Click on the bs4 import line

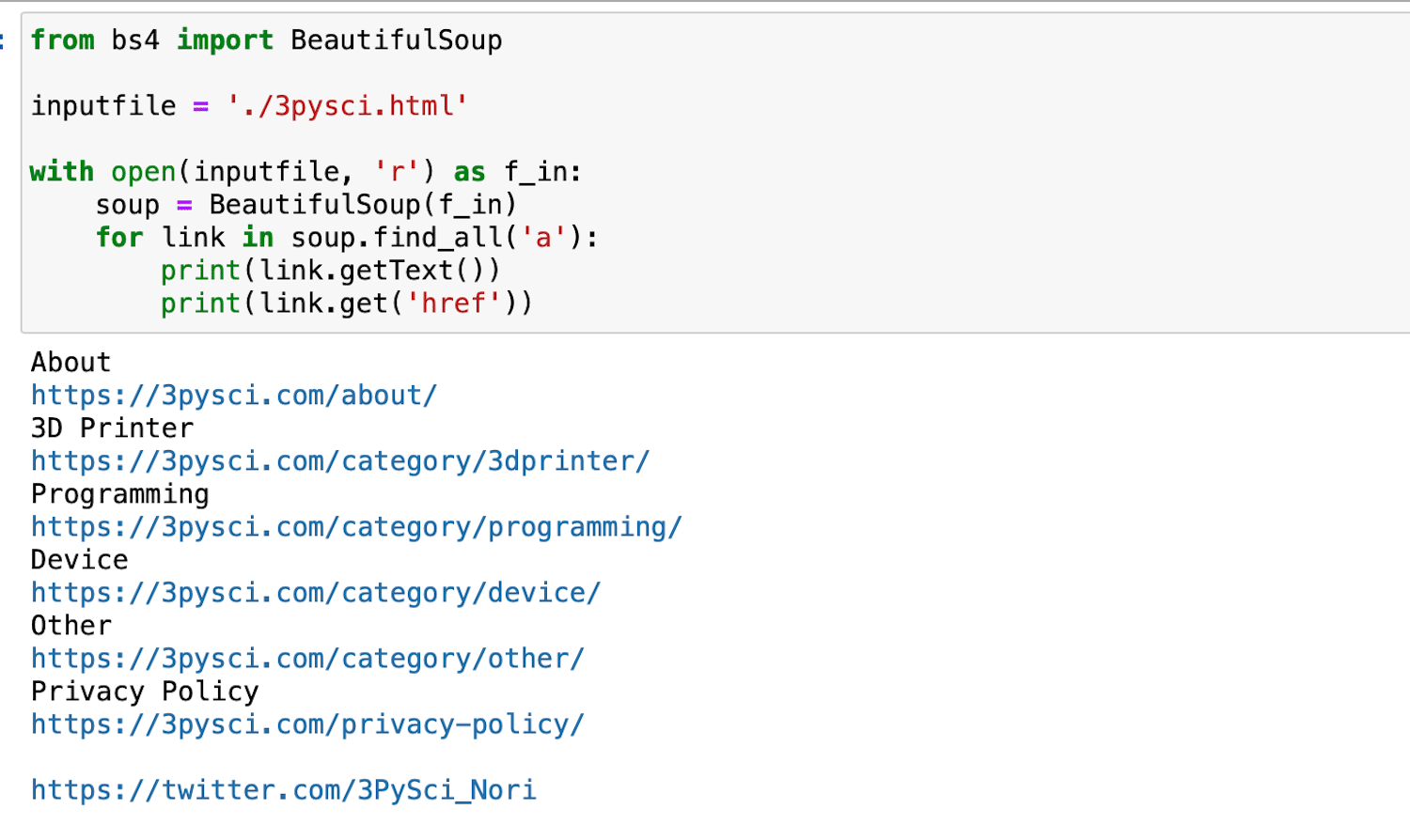(266, 40)
